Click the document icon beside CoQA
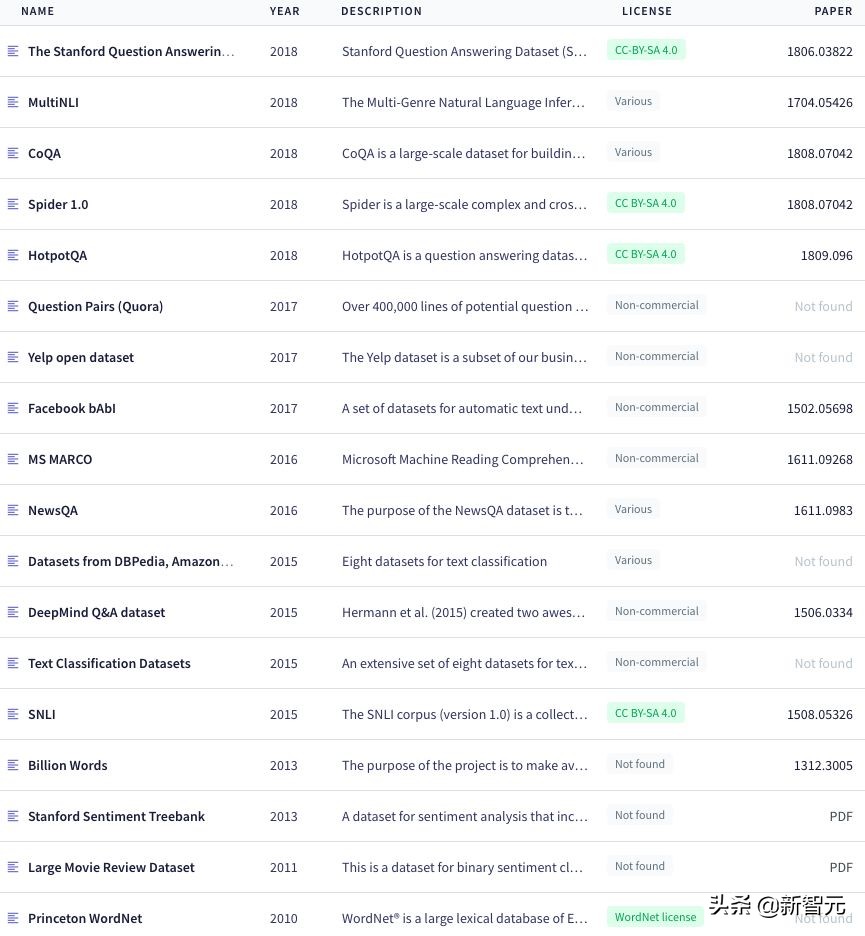This screenshot has height=936, width=865. 13,153
